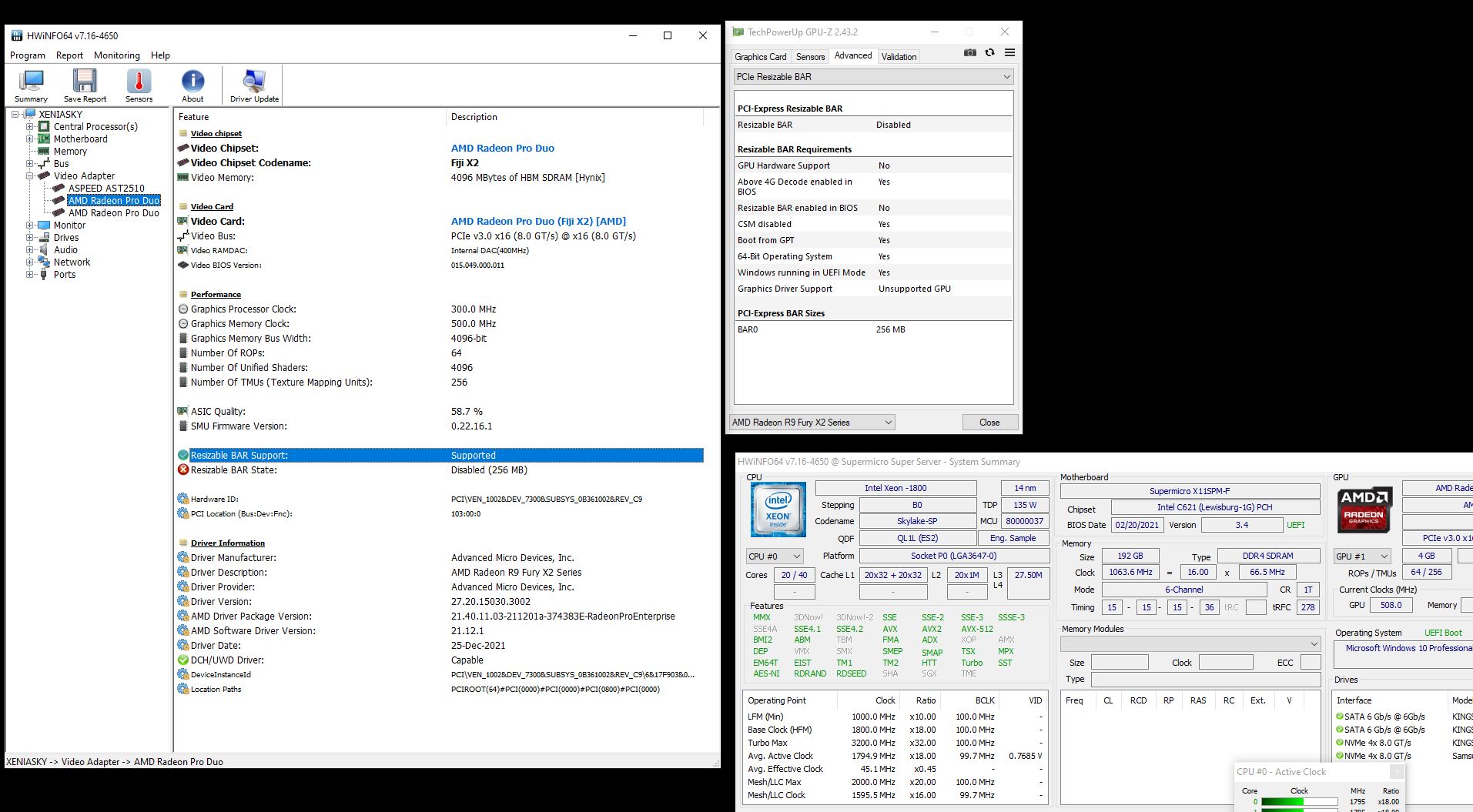1473x812 pixels.
Task: Expand the Bus tree branch
Action: pyautogui.click(x=29, y=163)
